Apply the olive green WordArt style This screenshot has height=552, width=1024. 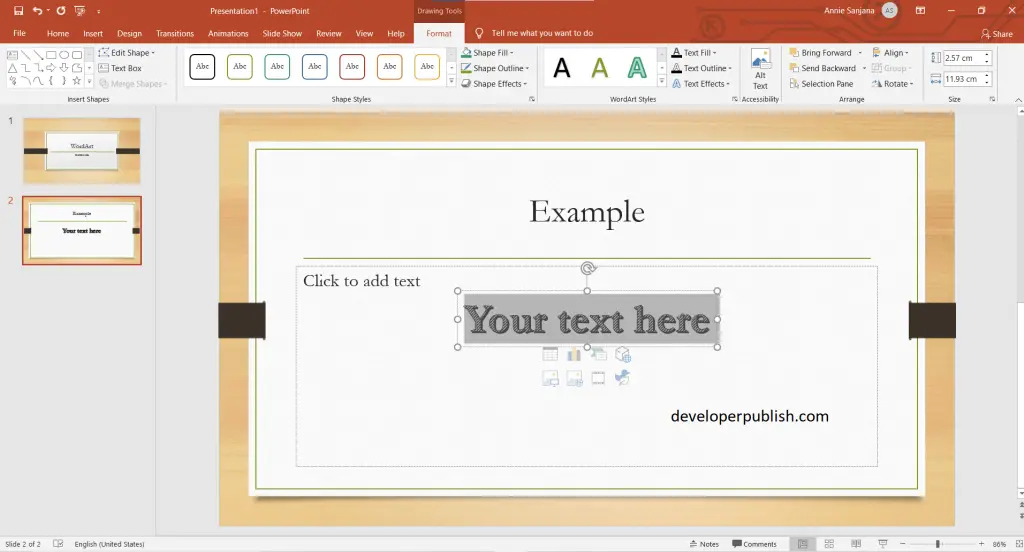[x=600, y=68]
